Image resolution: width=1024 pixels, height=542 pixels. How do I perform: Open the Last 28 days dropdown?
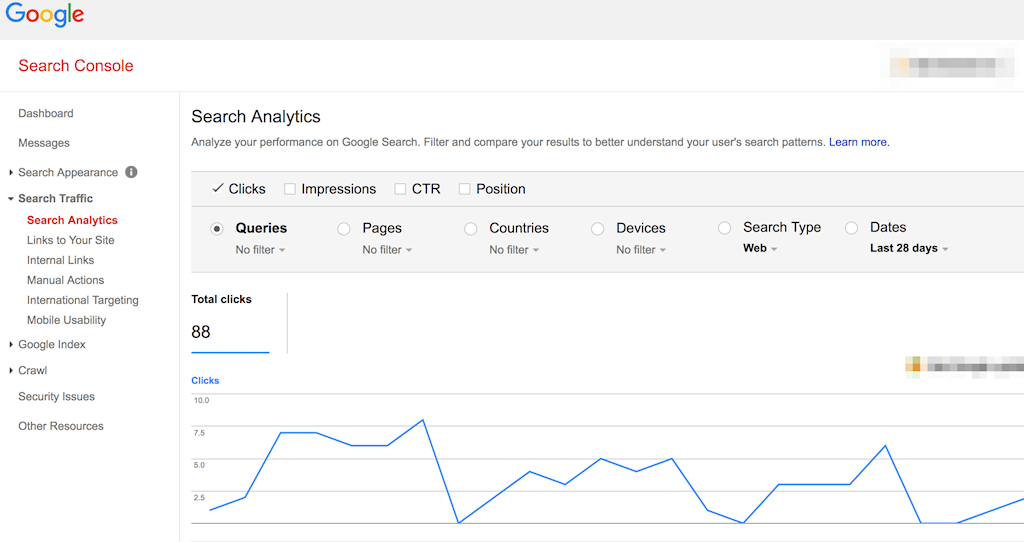(x=909, y=248)
